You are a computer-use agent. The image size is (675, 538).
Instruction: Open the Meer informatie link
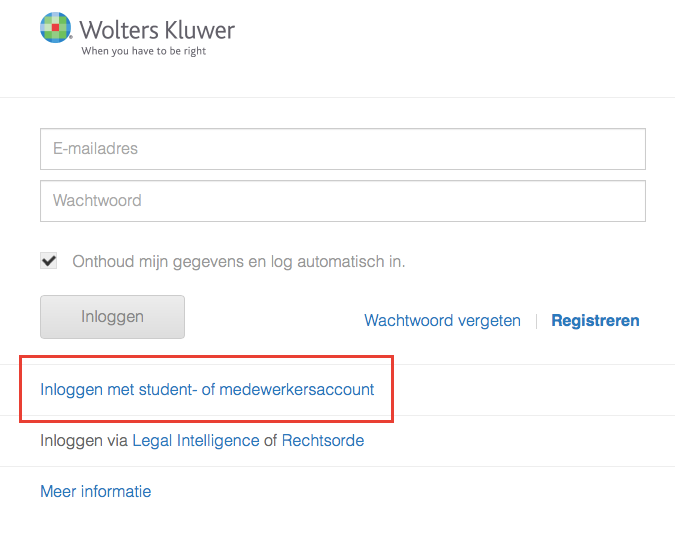coord(96,492)
